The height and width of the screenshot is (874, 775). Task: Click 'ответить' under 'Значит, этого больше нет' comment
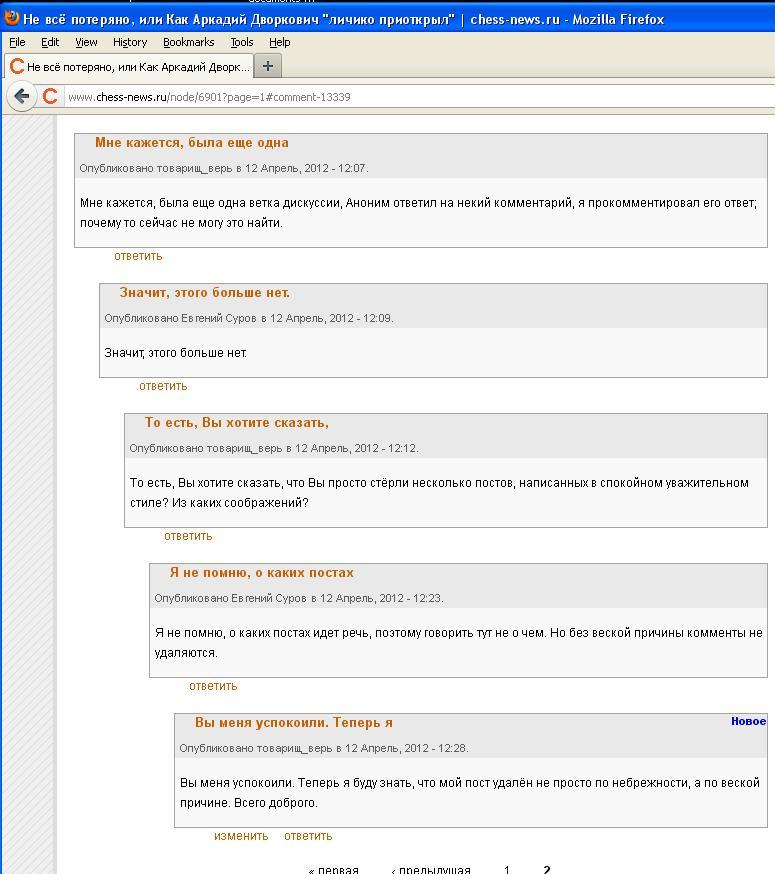pyautogui.click(x=163, y=386)
